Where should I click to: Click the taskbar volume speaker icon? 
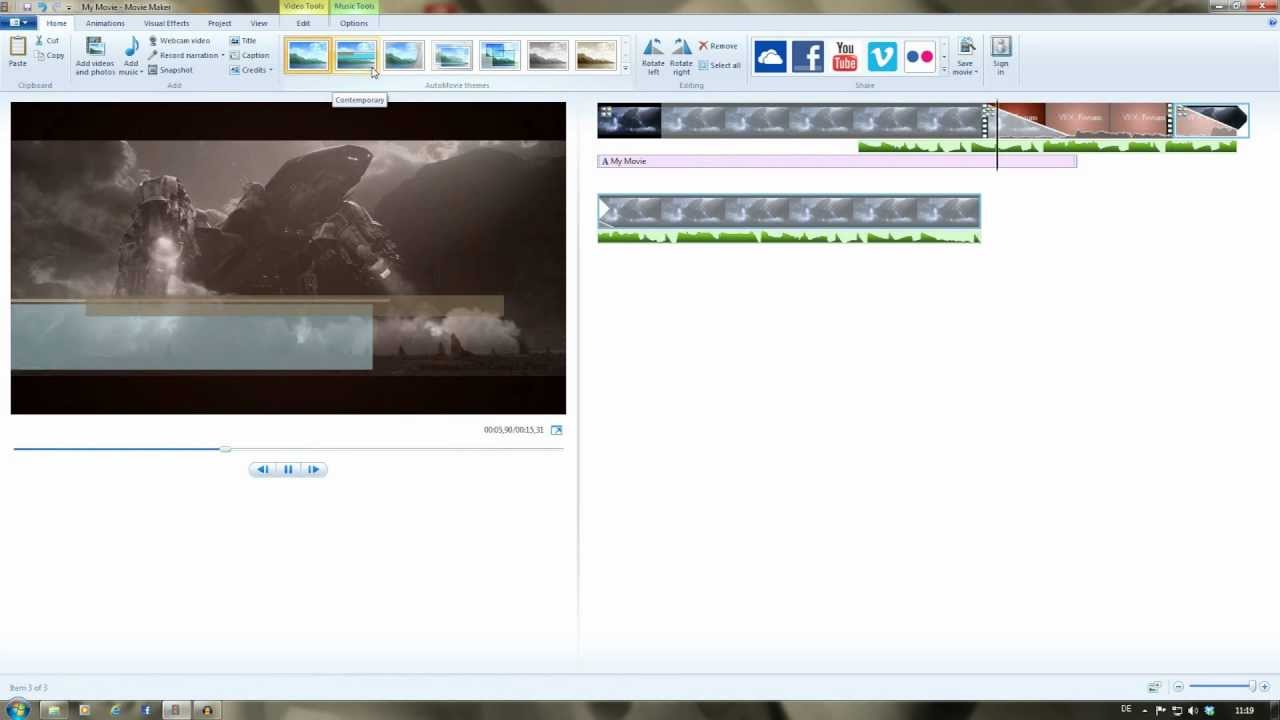[1193, 710]
